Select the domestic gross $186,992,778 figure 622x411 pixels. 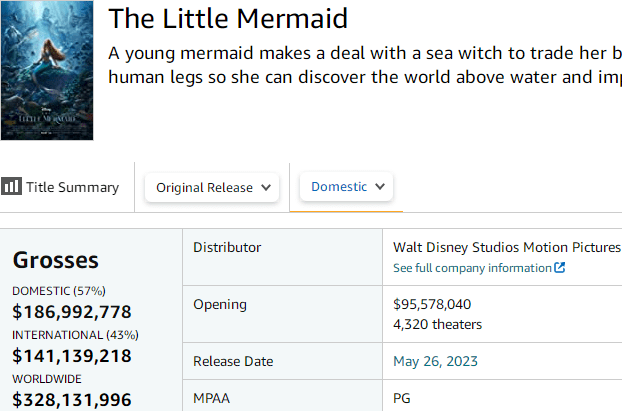[x=72, y=312]
